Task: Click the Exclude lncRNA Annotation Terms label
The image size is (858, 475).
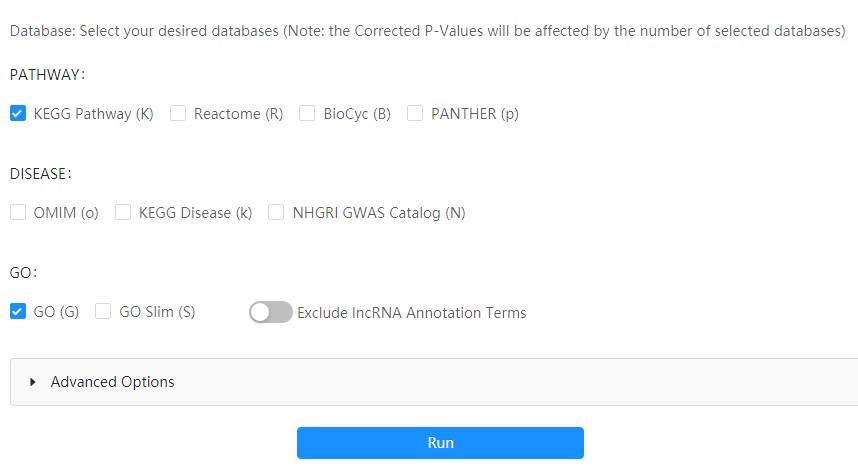Action: tap(411, 312)
